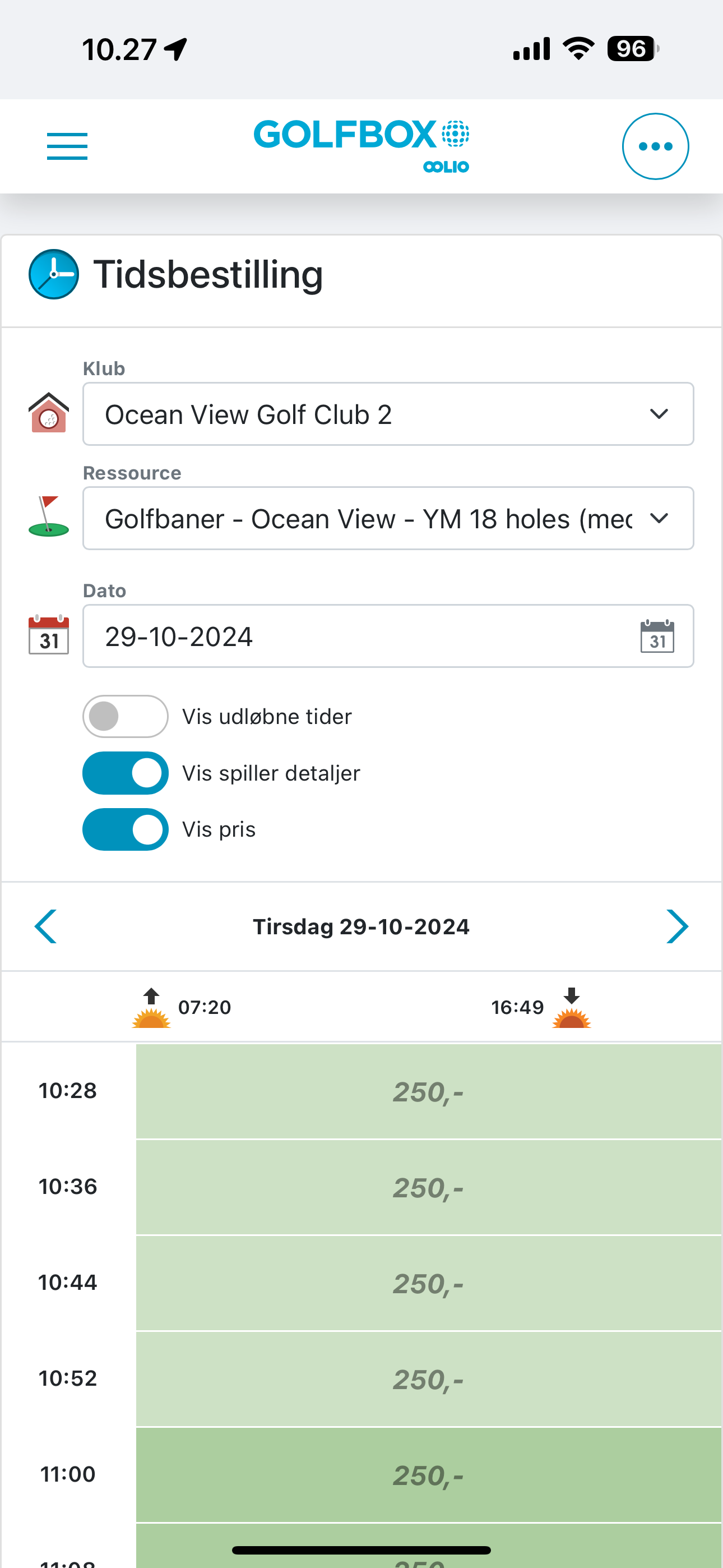Screen dimensions: 723x1568
Task: Select the 10:44 tee time for 250,-
Action: (x=428, y=1284)
